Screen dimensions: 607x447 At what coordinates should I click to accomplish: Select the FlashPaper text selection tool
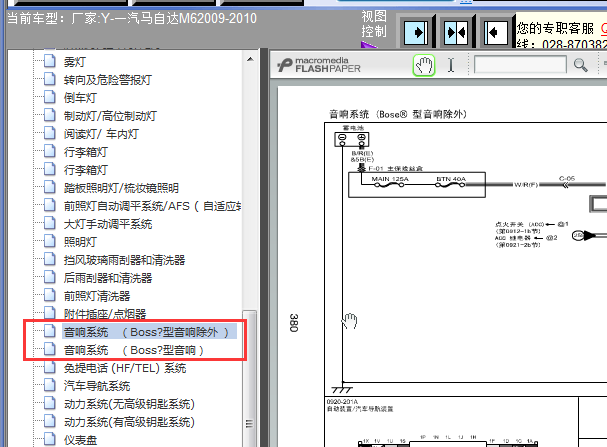click(451, 65)
